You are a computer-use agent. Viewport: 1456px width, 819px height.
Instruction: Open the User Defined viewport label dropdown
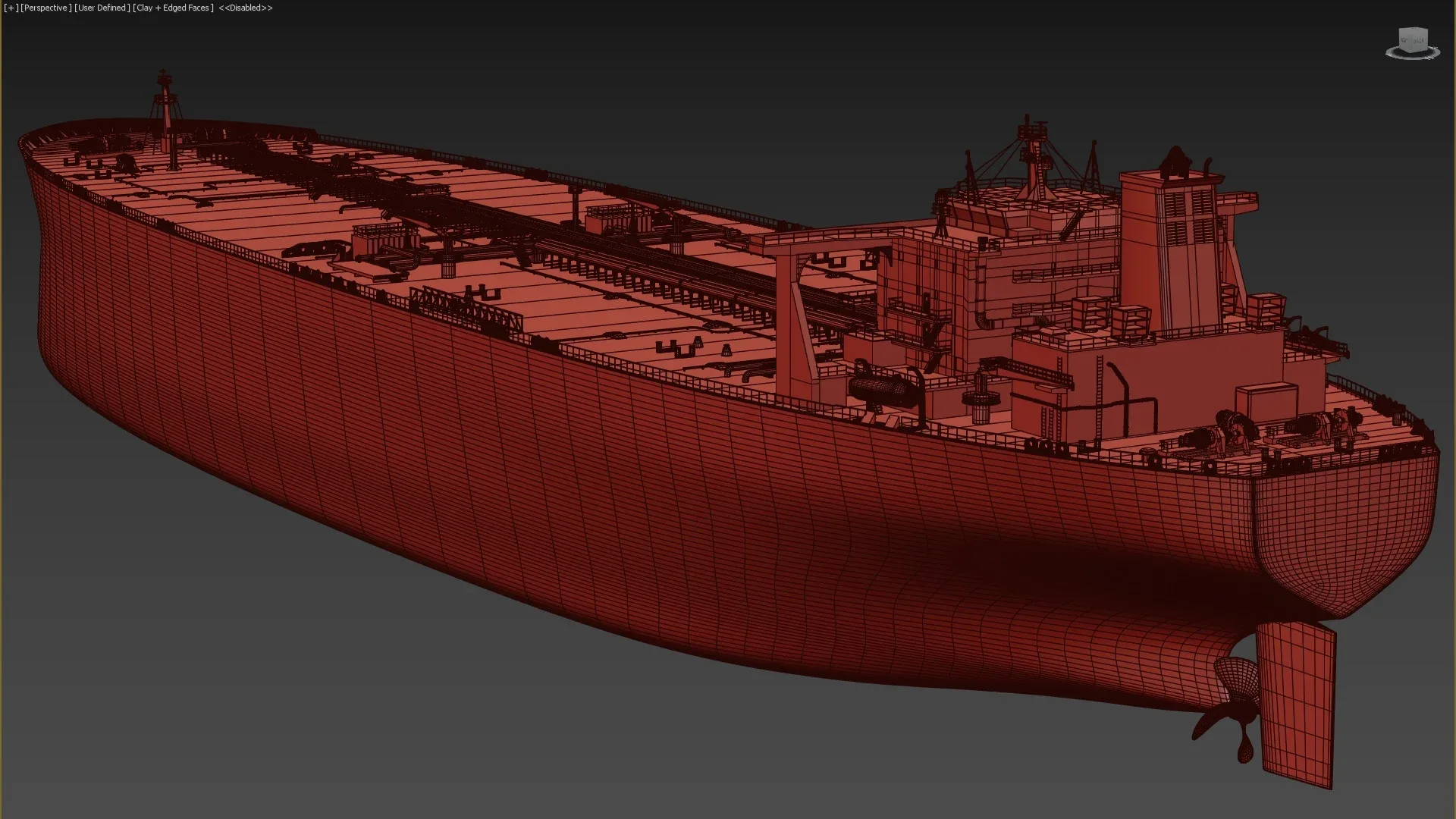pyautogui.click(x=102, y=8)
